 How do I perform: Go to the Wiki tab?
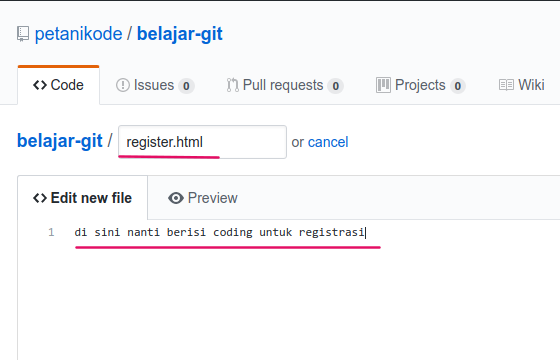[x=521, y=85]
